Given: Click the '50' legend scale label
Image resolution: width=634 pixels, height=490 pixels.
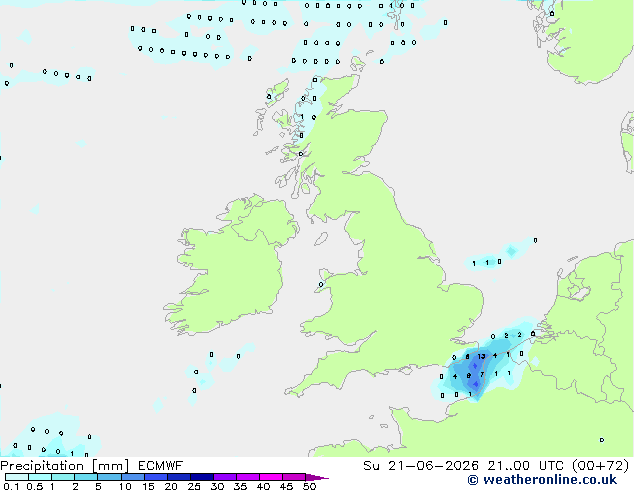Looking at the screenshot, I should [309, 486].
